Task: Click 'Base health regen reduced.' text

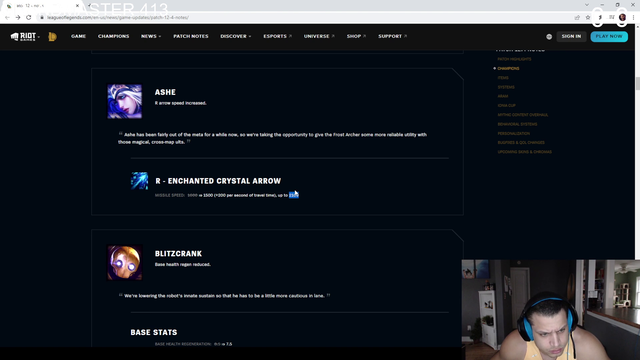Action: (x=182, y=264)
